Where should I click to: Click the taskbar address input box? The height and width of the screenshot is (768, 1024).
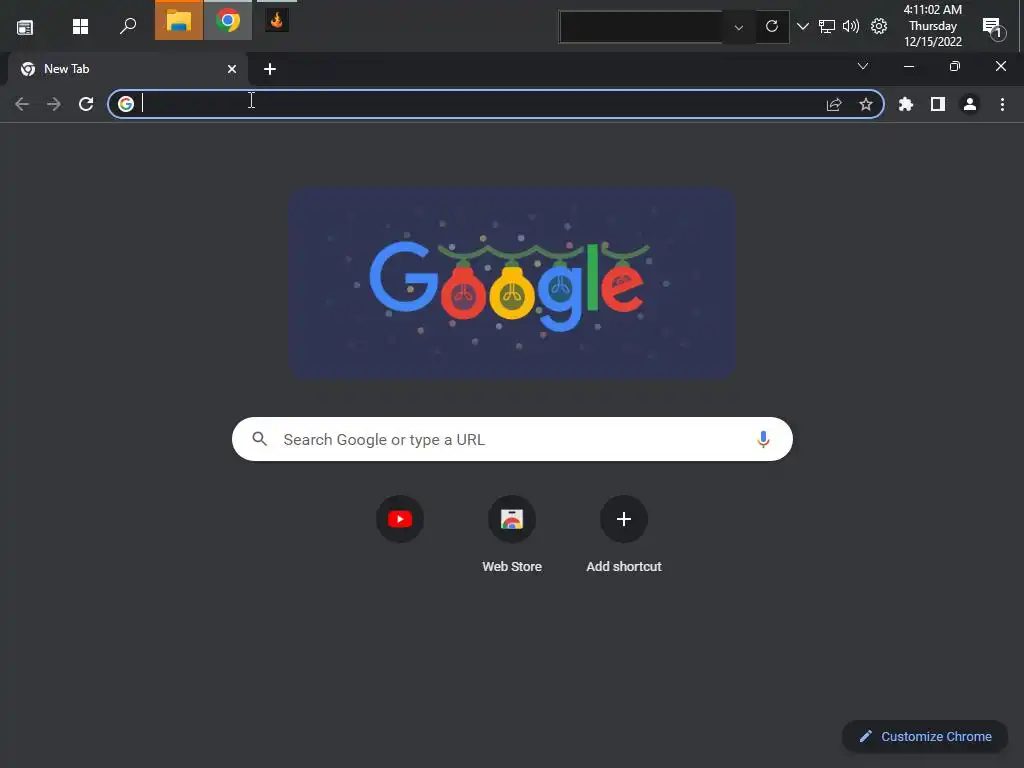pyautogui.click(x=641, y=27)
